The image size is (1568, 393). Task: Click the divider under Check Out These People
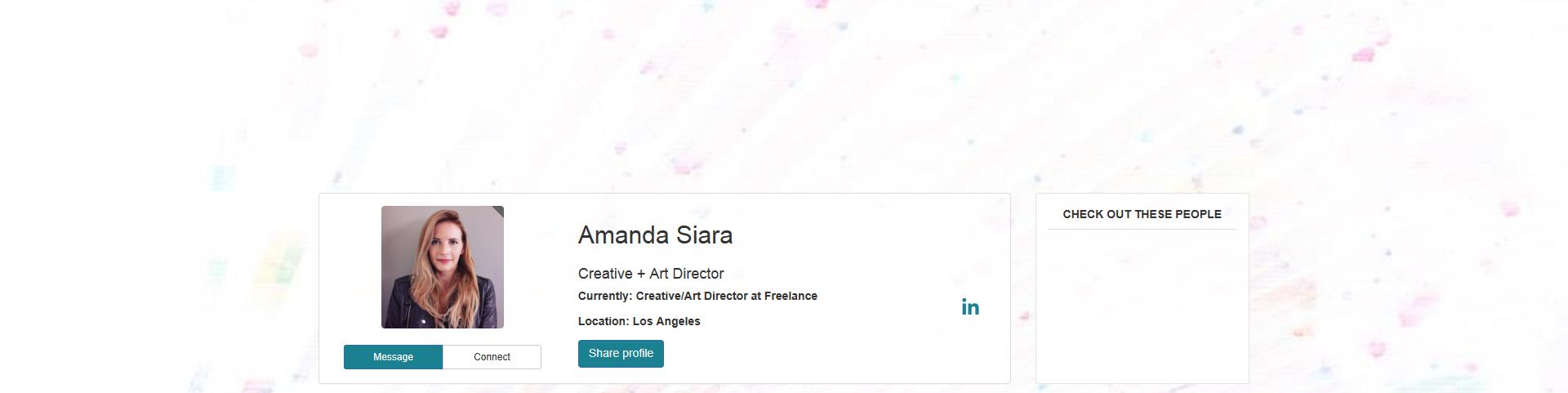tap(1142, 230)
